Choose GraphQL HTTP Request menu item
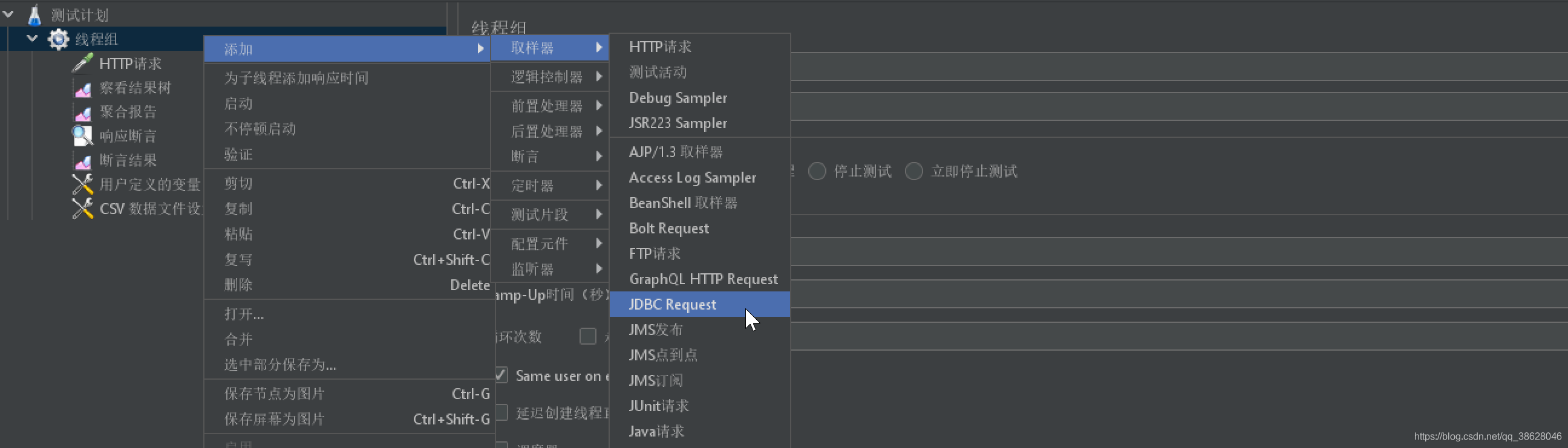Screen dimensions: 1568x448 click(x=699, y=279)
